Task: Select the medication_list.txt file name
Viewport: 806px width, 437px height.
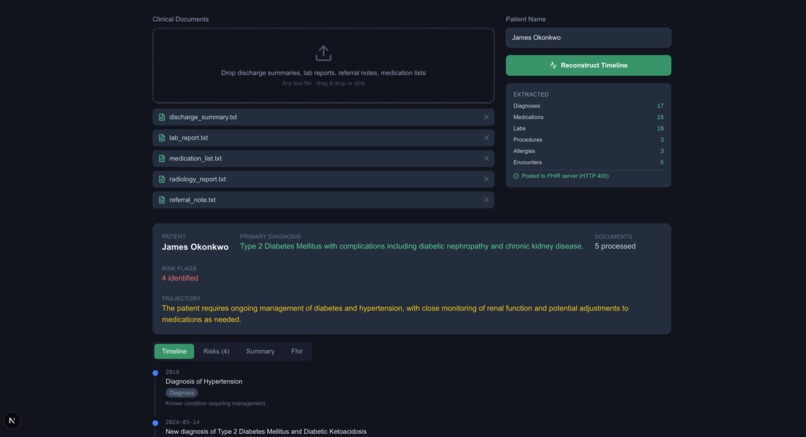Action: coord(195,158)
